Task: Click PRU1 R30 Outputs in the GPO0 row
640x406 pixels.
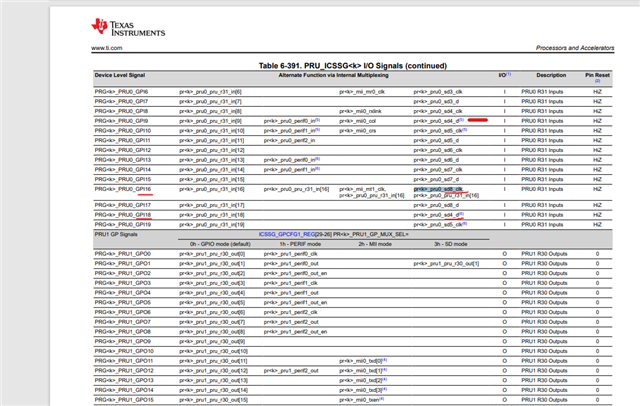Action: click(544, 254)
